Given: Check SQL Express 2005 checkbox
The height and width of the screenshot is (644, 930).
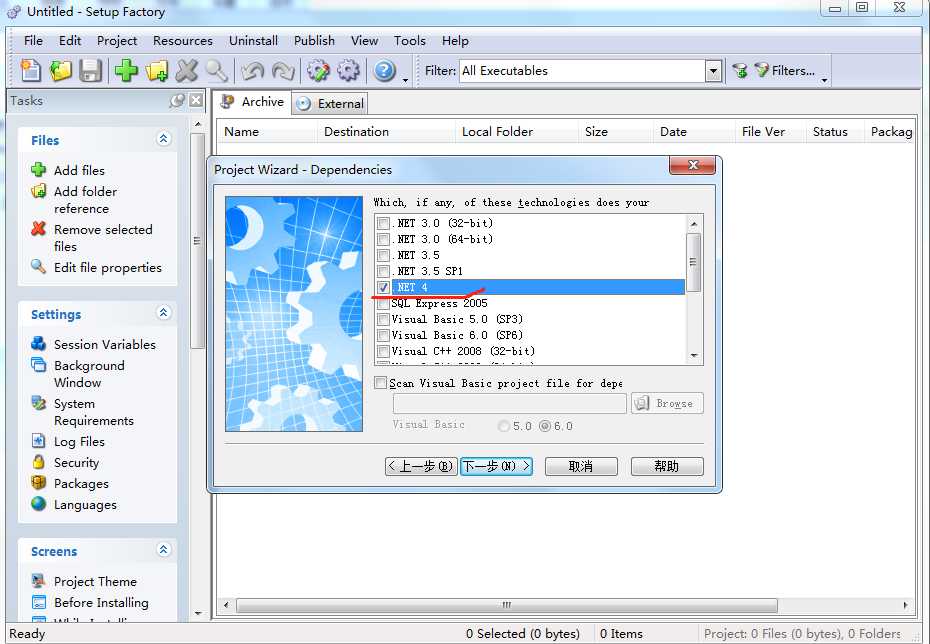Looking at the screenshot, I should pos(383,304).
